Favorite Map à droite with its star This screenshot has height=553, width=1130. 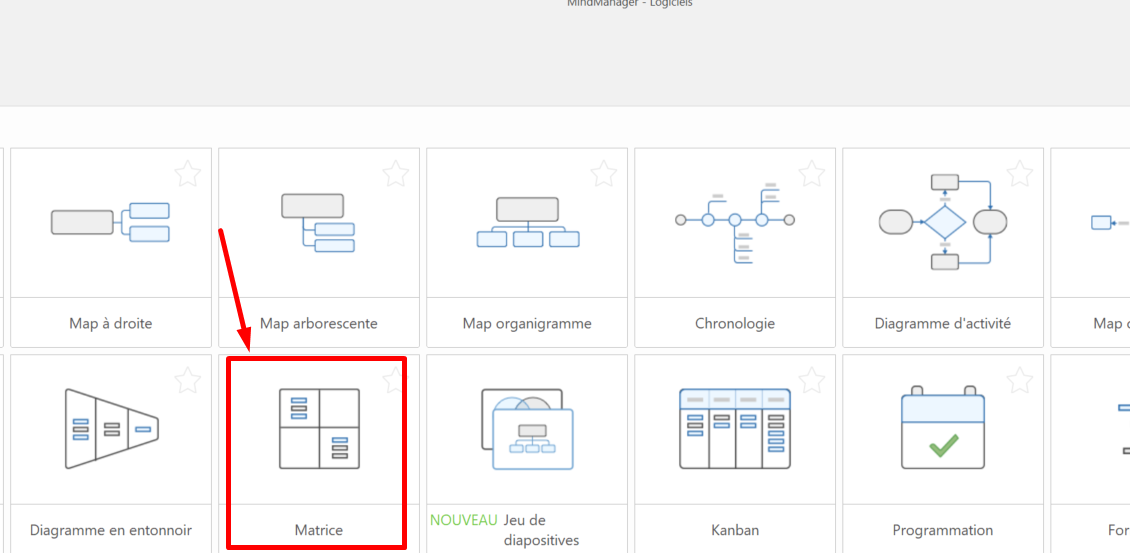188,174
